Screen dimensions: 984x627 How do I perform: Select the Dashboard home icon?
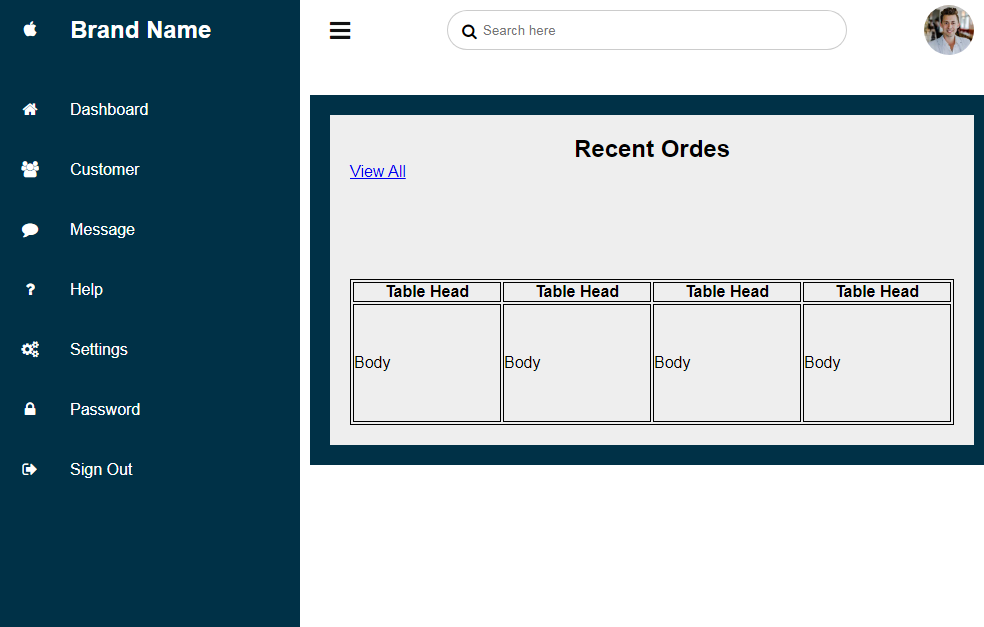pos(30,109)
